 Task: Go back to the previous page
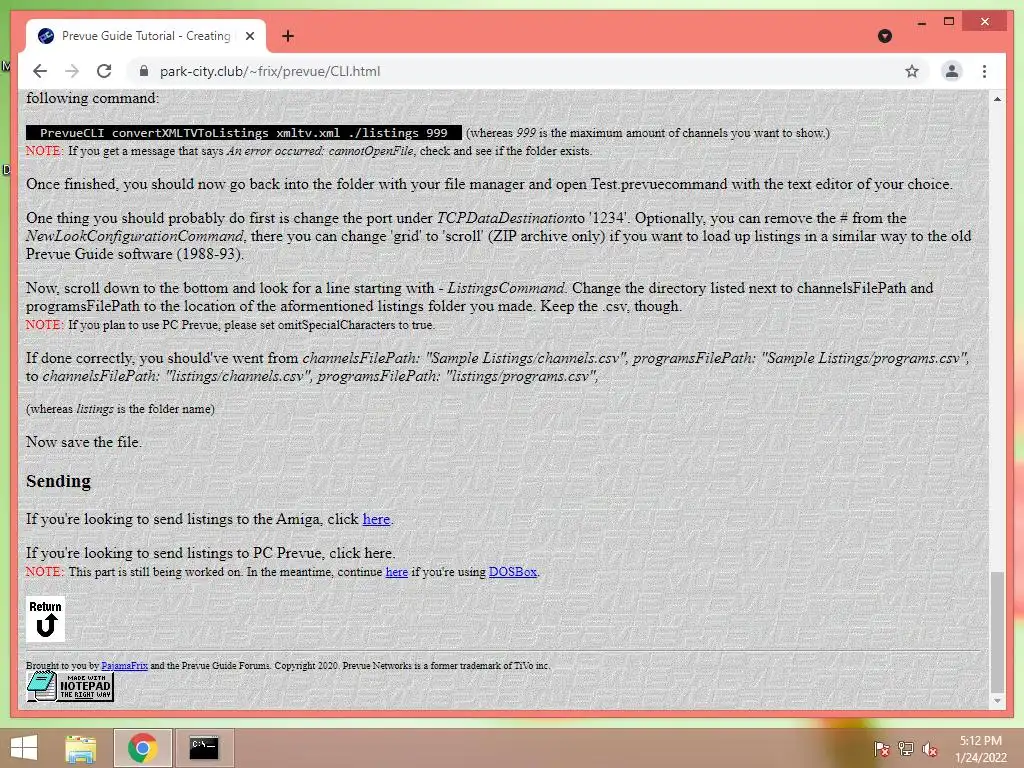[40, 71]
